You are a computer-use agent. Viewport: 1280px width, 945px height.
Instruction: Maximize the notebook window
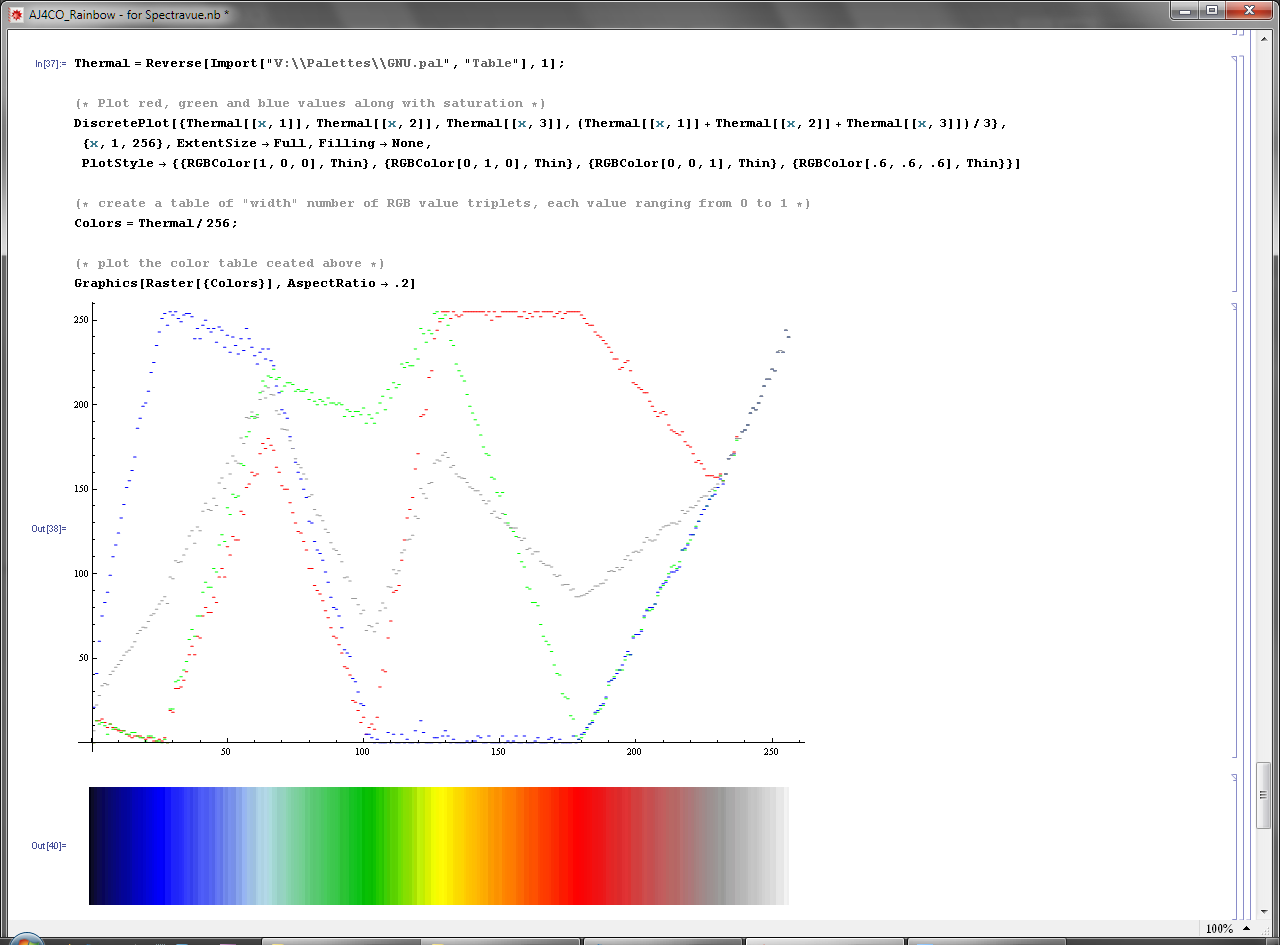coord(1212,11)
